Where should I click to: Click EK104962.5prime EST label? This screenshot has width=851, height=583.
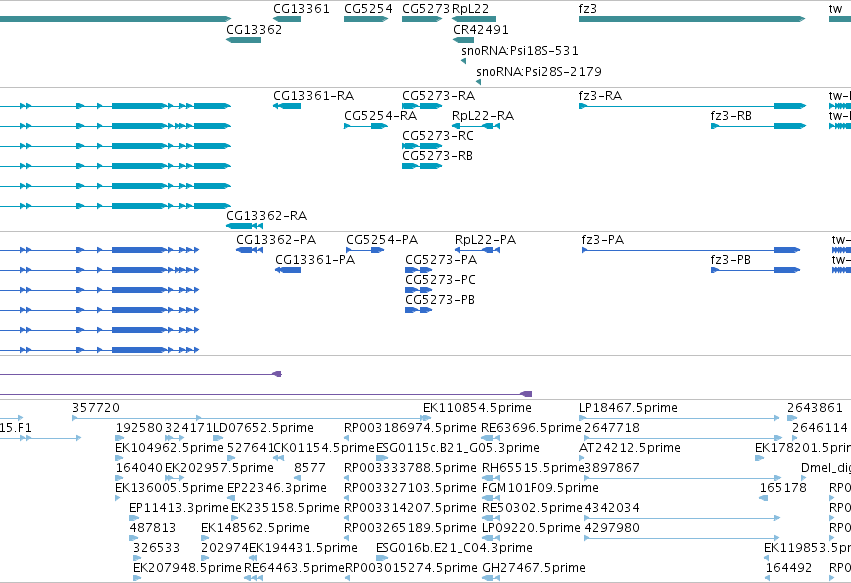[169, 448]
